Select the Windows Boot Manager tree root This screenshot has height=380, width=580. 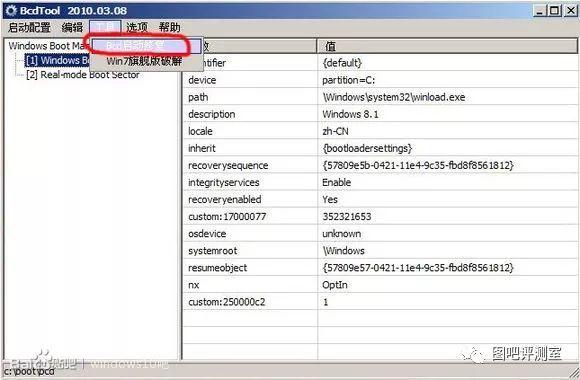[47, 46]
